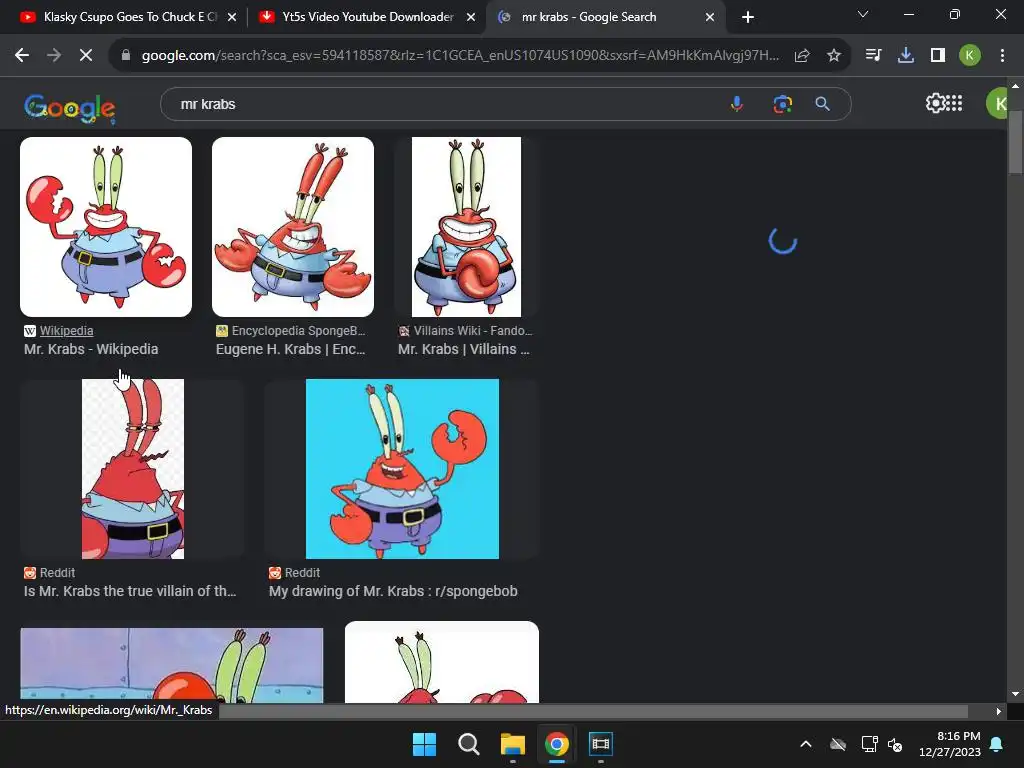Open a new browser tab
The image size is (1024, 768).
point(748,17)
